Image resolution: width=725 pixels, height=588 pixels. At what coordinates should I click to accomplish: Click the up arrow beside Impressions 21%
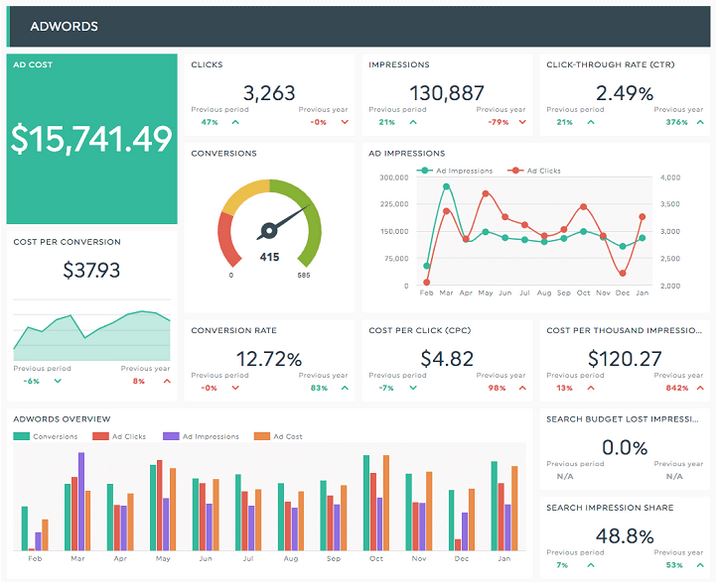pos(413,122)
